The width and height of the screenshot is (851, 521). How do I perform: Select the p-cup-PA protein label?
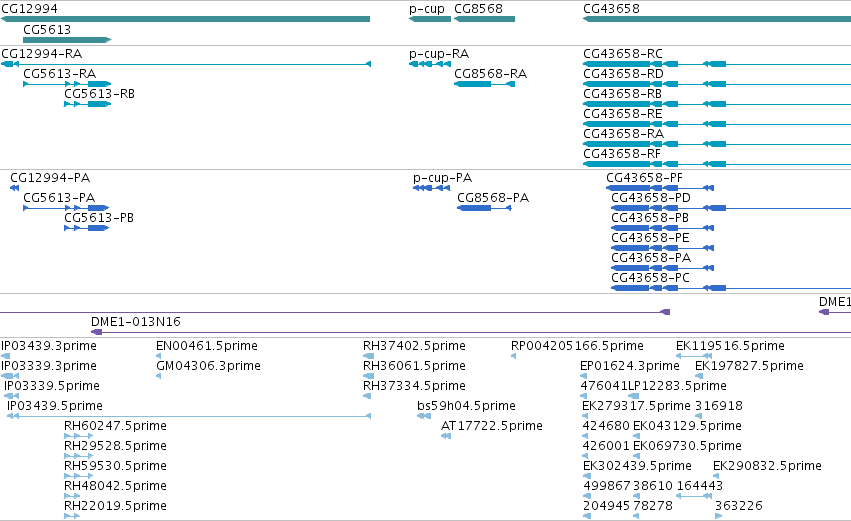pos(442,179)
